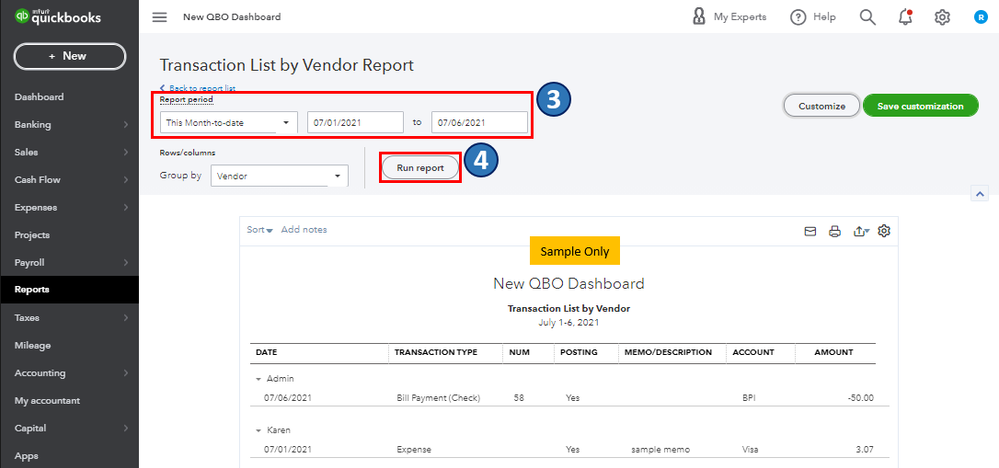Collapse the Admin vendor group

click(258, 379)
